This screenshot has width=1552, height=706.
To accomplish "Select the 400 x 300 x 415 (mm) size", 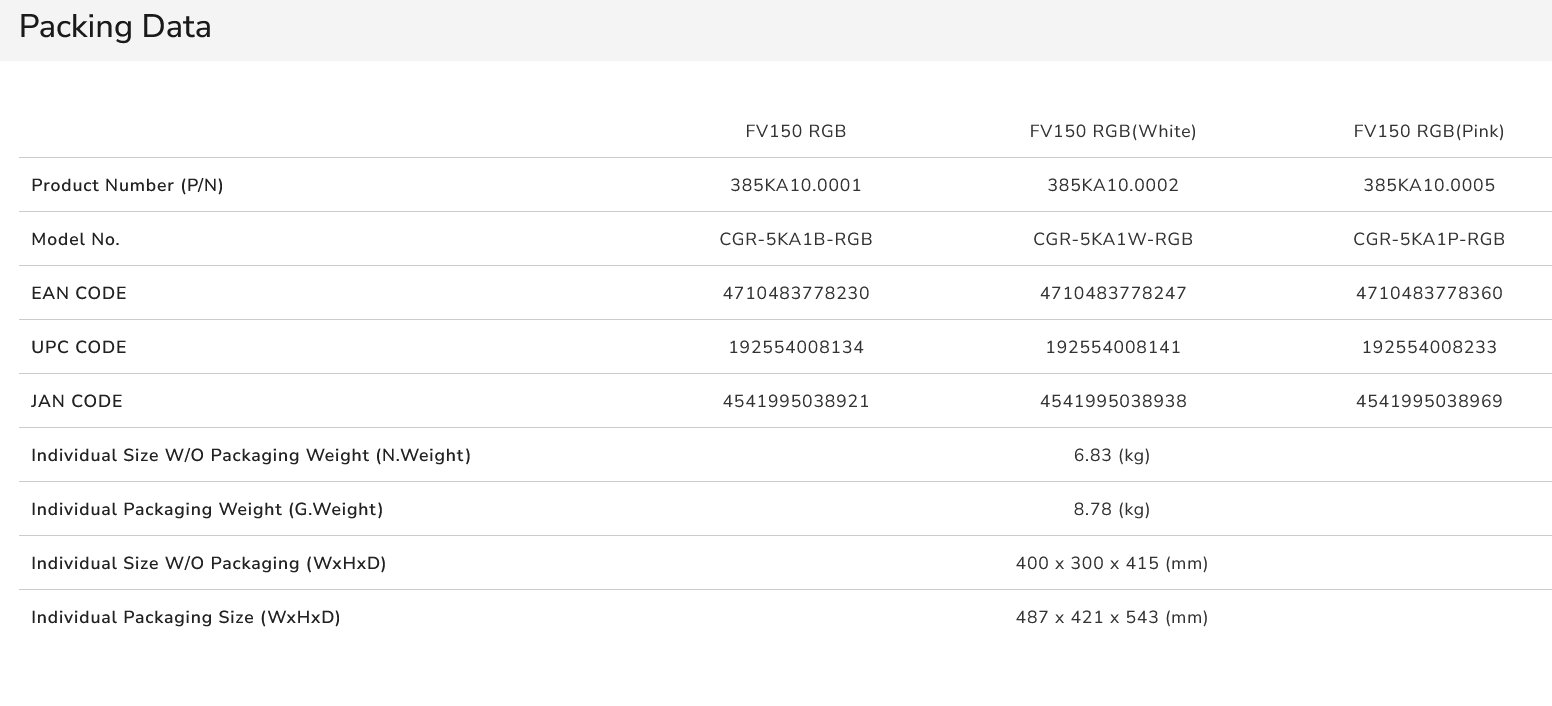I will 1112,563.
